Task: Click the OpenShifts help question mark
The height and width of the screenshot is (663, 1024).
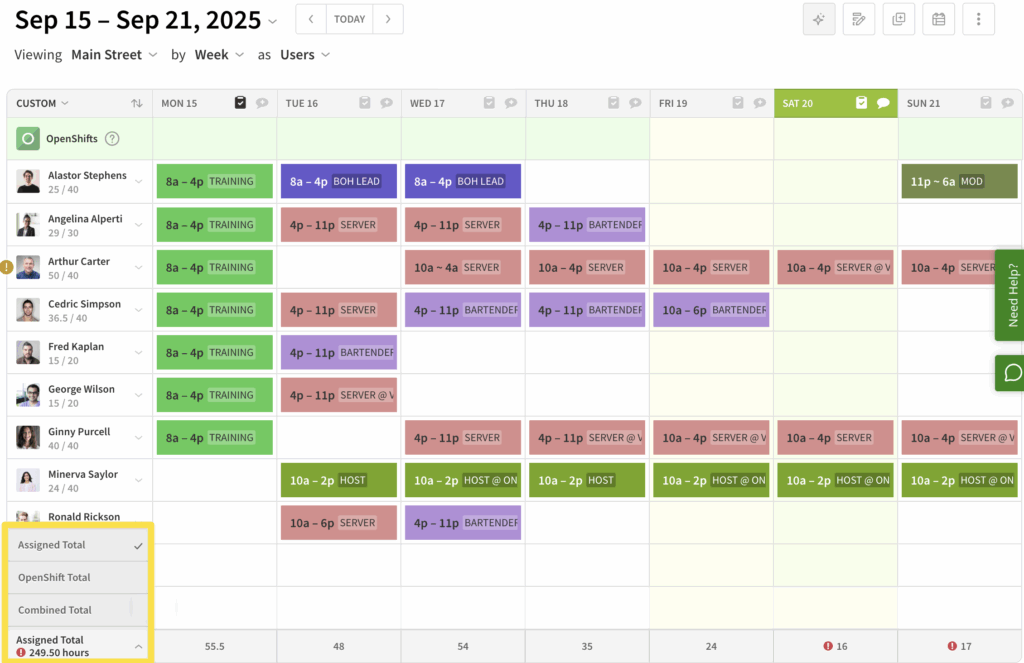Action: (112, 139)
